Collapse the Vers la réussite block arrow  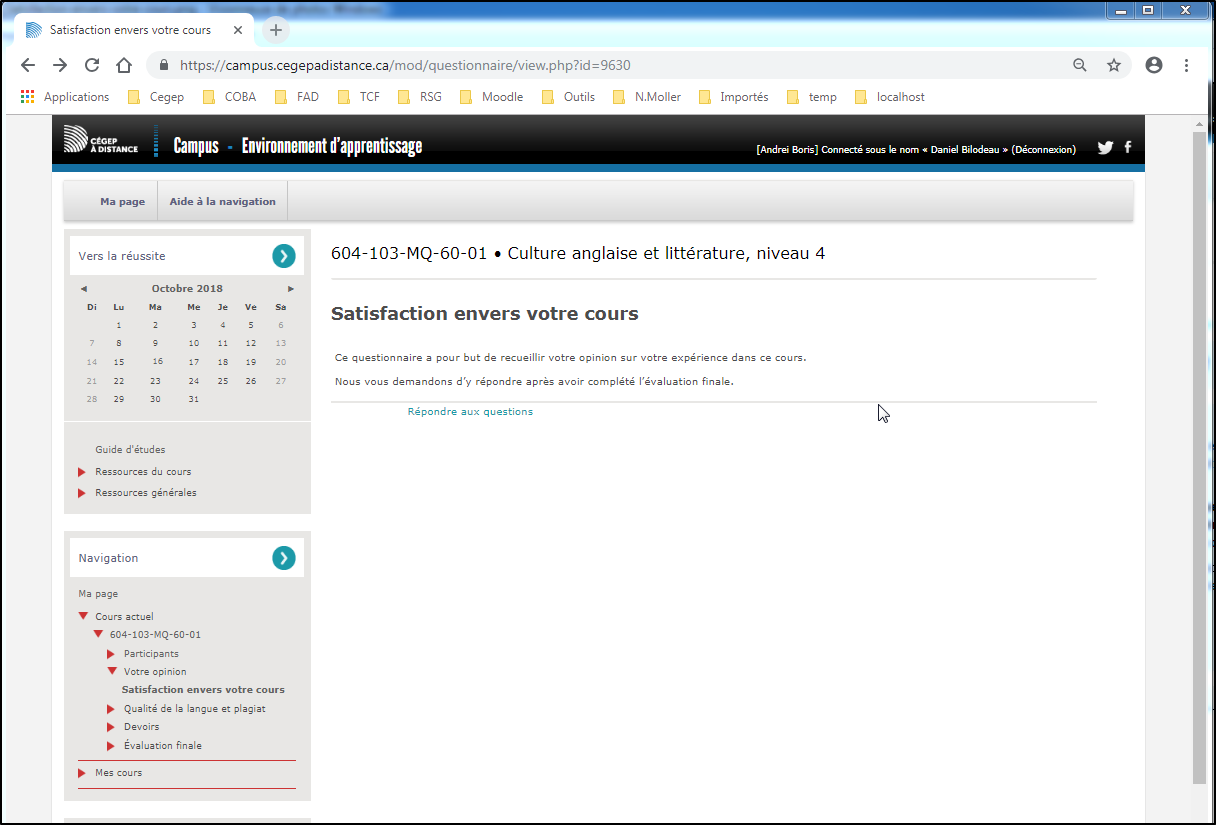284,256
